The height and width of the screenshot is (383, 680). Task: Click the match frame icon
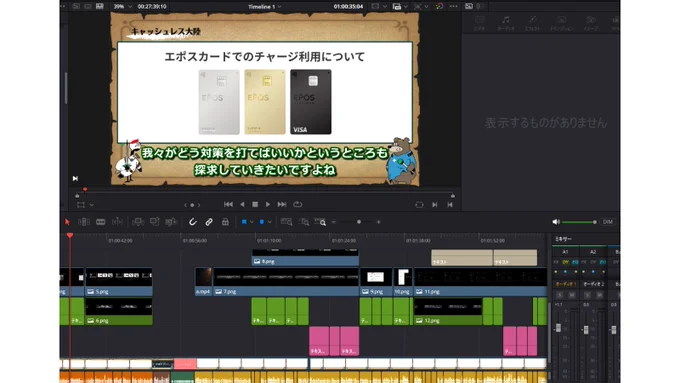coord(419,205)
